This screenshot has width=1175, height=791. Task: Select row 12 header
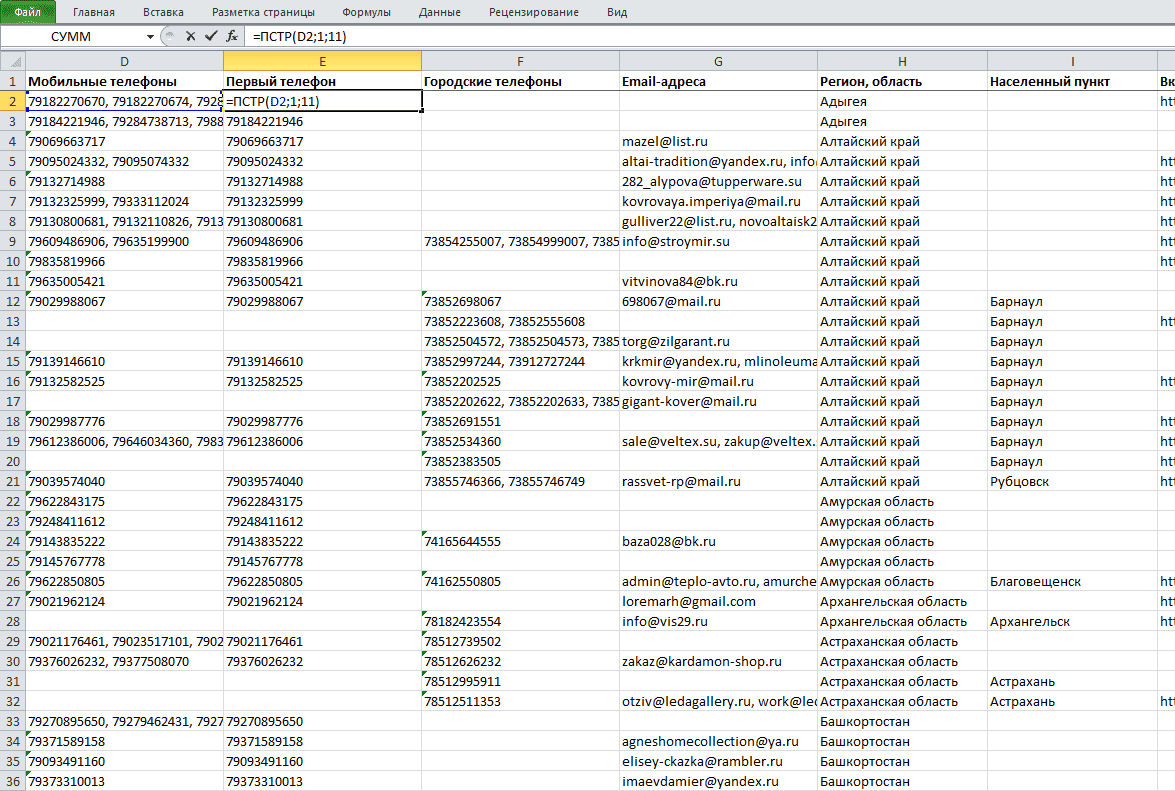[13, 301]
